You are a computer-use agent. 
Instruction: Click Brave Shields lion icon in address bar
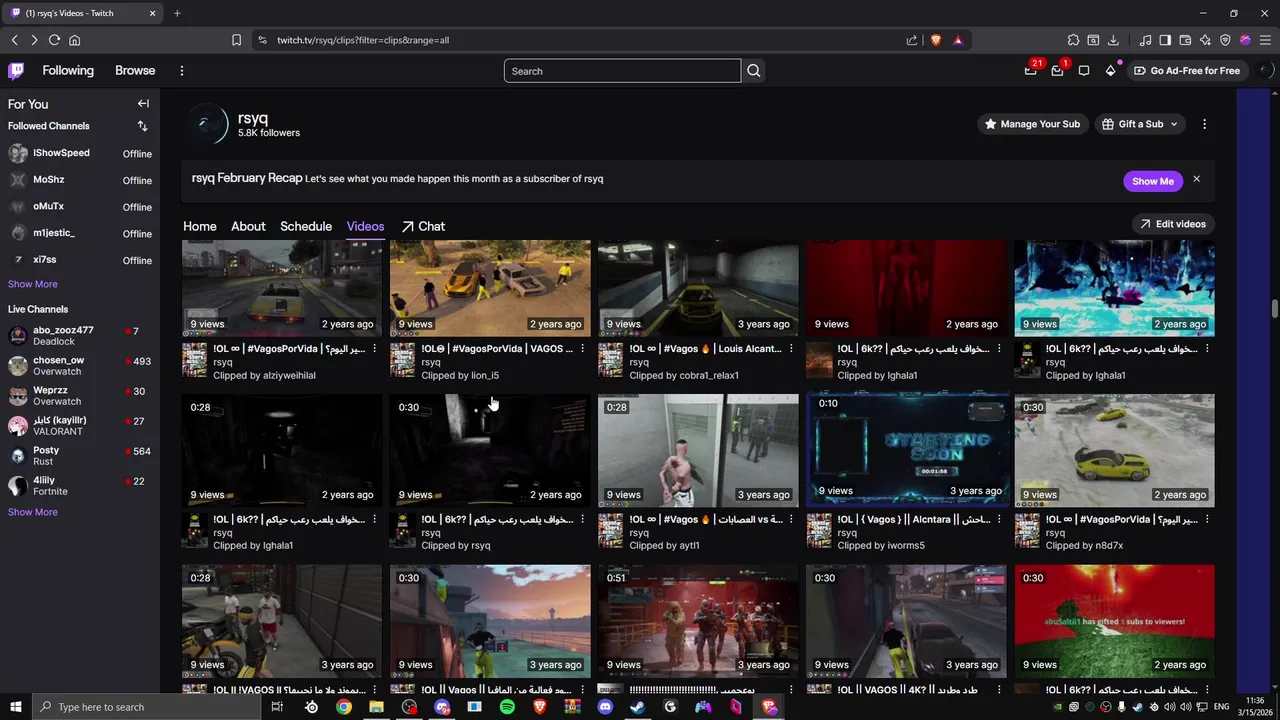936,40
